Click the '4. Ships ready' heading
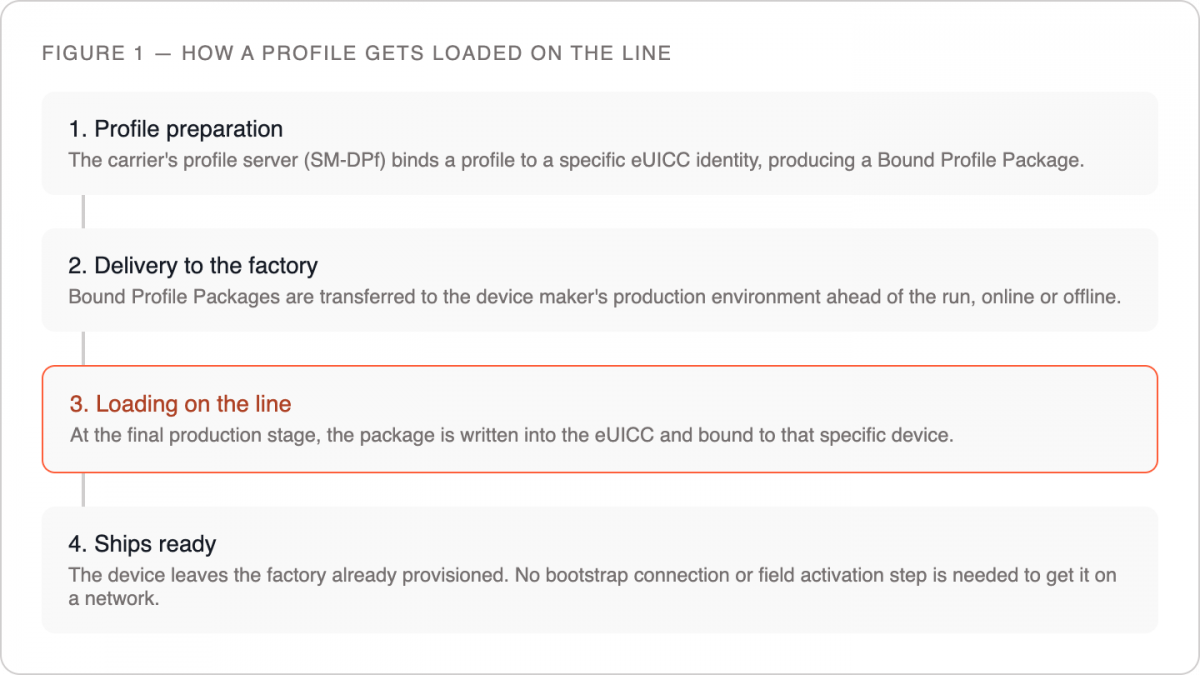This screenshot has width=1200, height=675. (143, 544)
